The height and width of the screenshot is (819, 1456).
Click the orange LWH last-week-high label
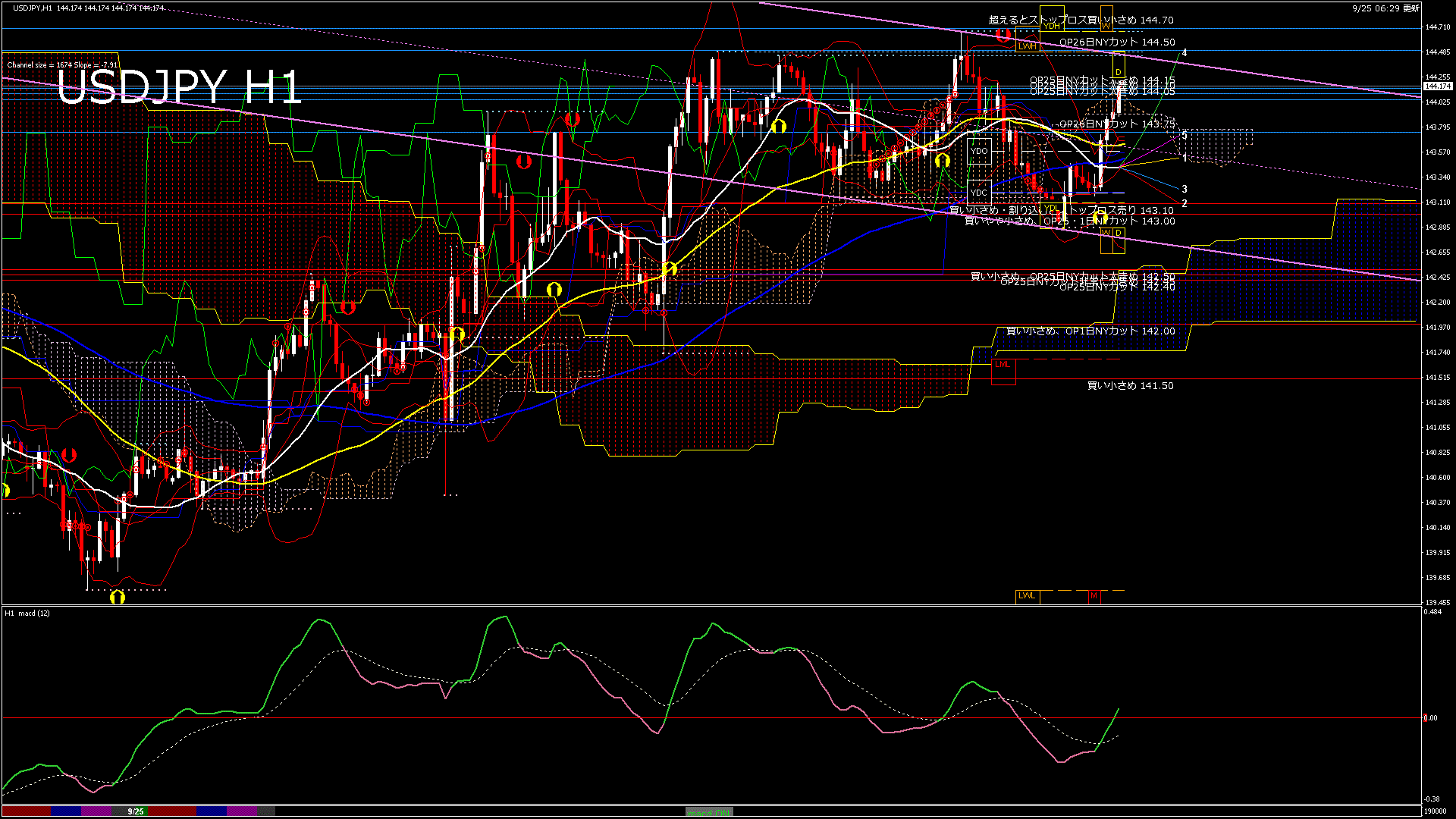point(1027,46)
